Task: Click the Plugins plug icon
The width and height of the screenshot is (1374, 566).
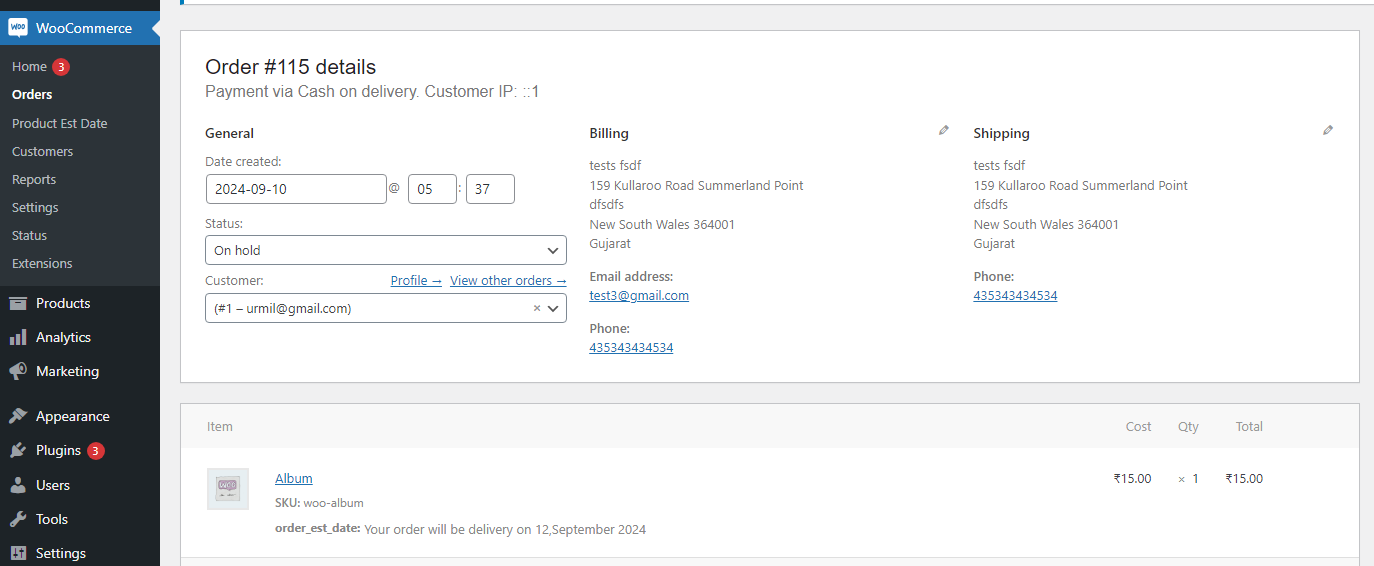Action: (x=18, y=450)
